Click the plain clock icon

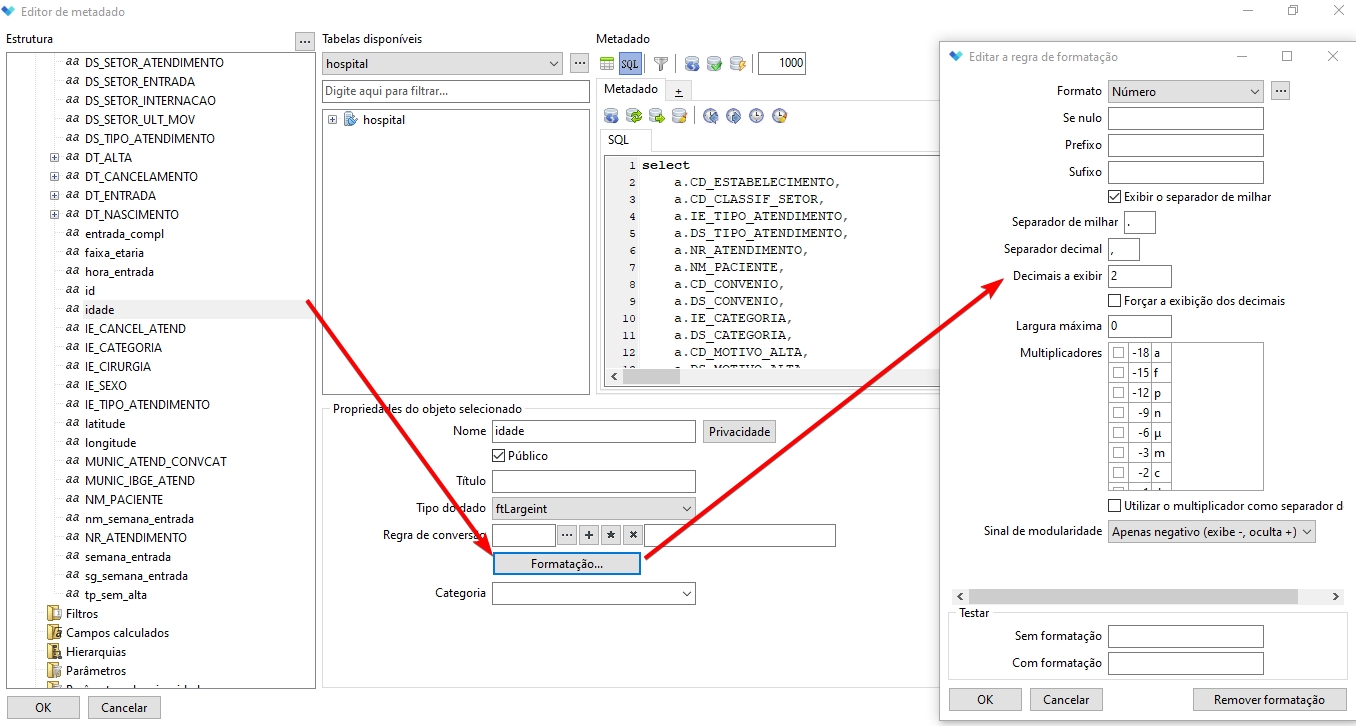point(757,116)
